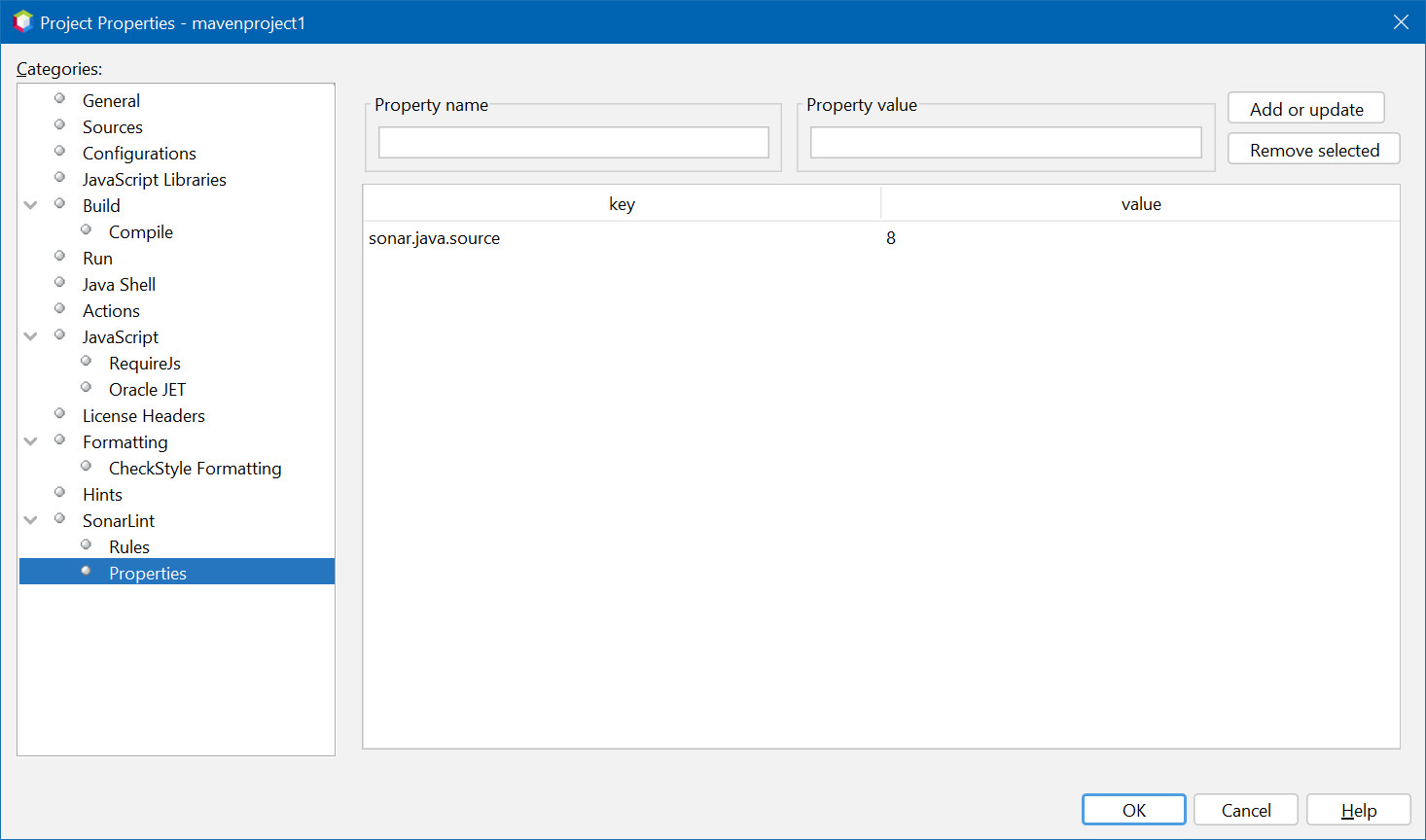Select the Compile category under Build

click(x=140, y=232)
